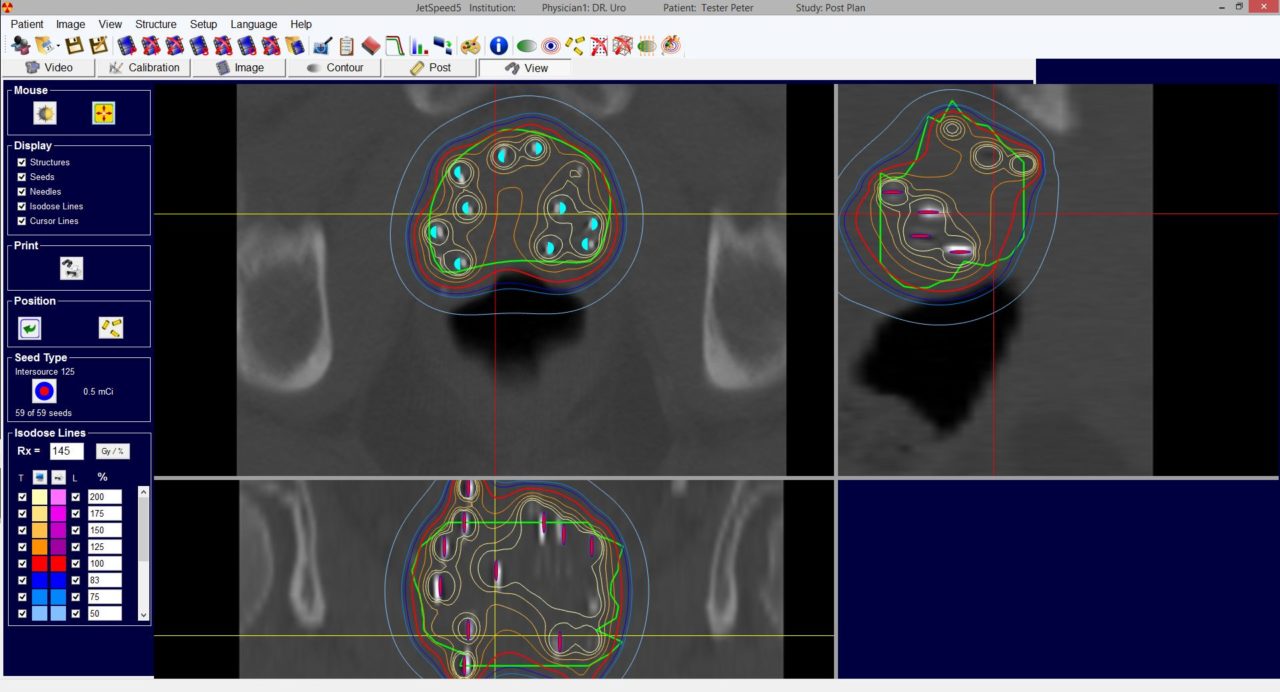The image size is (1280, 692).
Task: Open the Setup menu
Action: 203,24
